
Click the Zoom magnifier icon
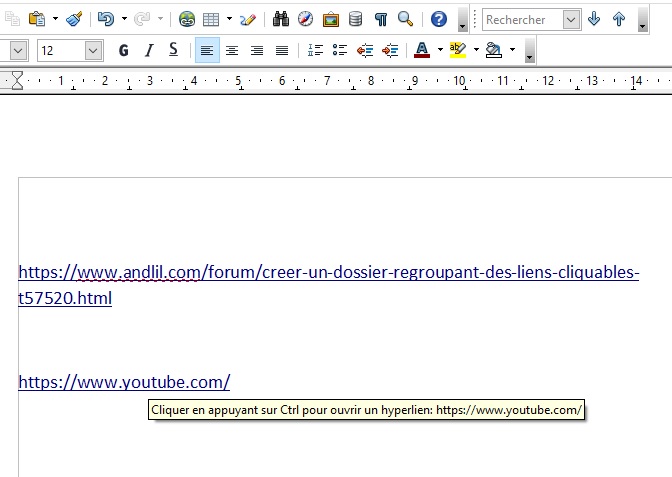coord(405,19)
